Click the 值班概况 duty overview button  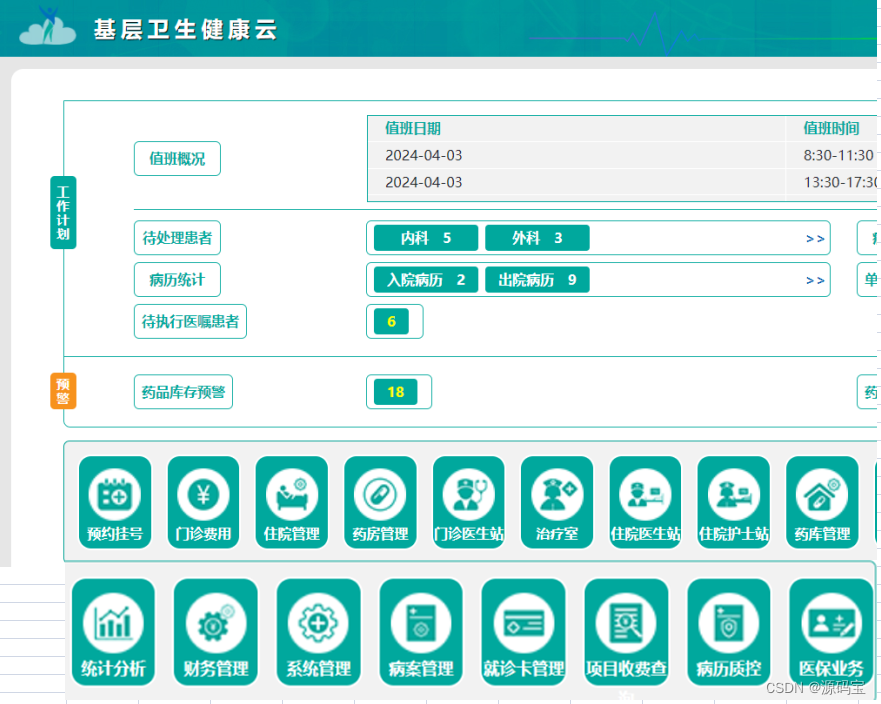click(177, 158)
